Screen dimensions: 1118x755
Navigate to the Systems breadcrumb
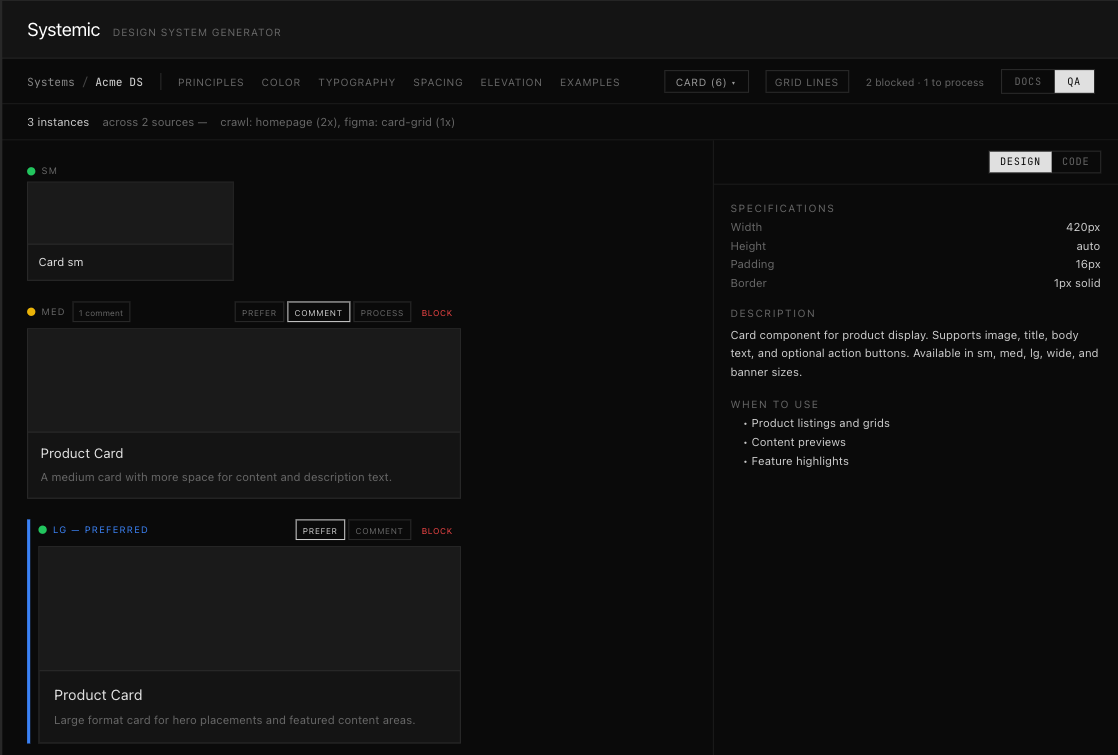tap(51, 82)
